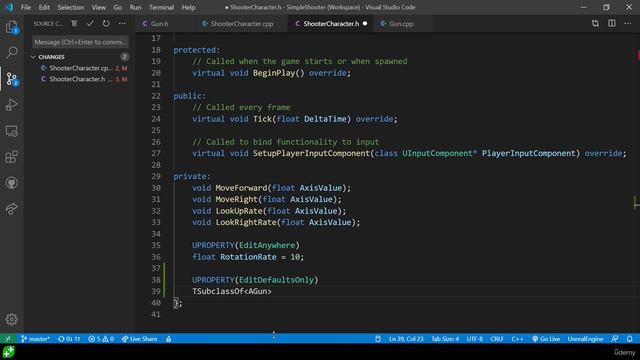
Task: Click the clipboard icon in status bar
Action: 378,339
